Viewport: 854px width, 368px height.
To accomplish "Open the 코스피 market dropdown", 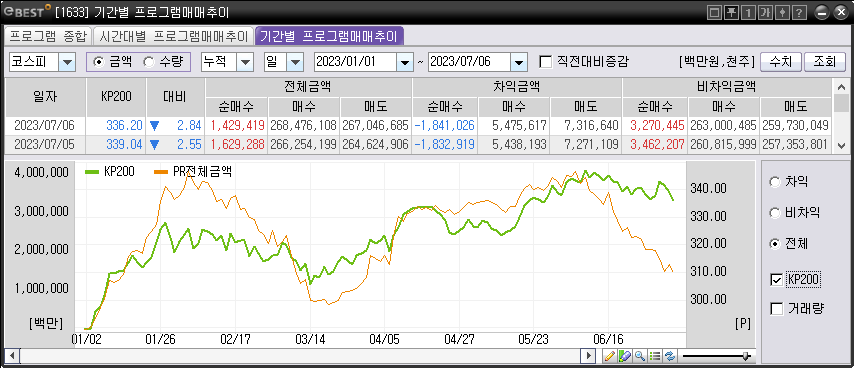I will point(67,62).
